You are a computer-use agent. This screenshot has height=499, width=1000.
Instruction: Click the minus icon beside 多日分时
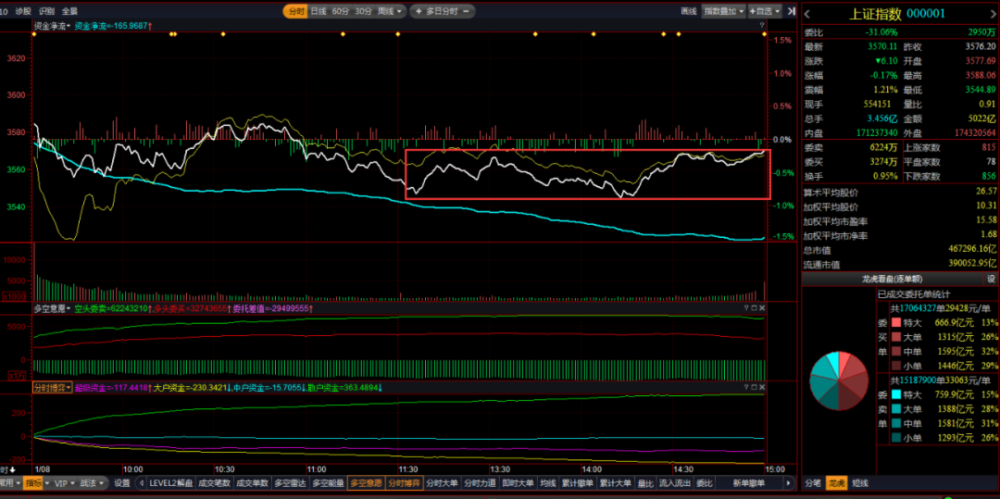point(466,11)
